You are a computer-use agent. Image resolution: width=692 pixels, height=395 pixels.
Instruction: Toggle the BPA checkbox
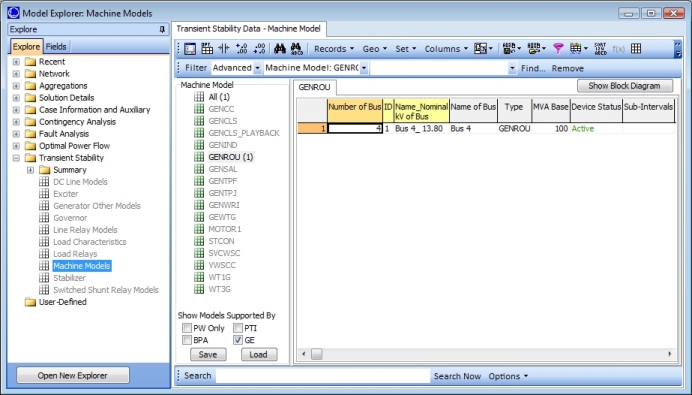tap(187, 340)
